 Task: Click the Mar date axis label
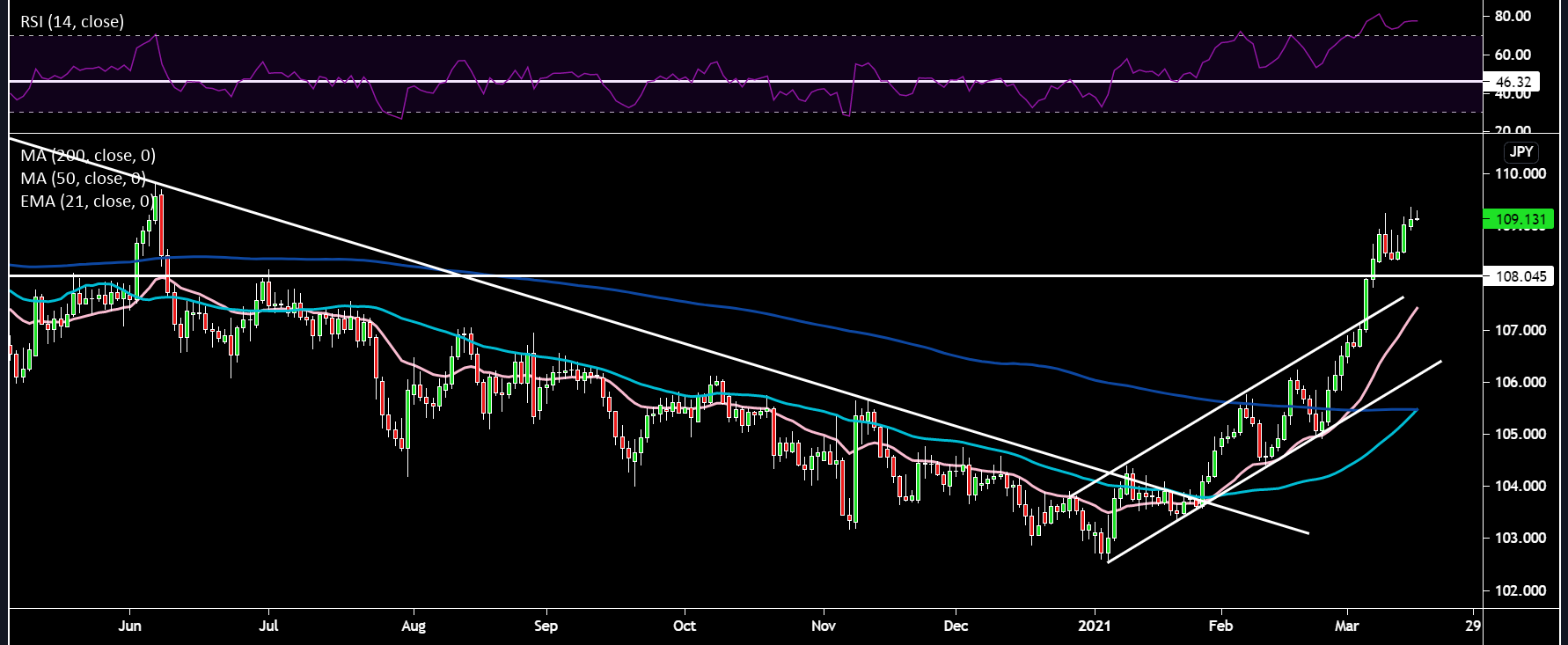coord(1346,626)
